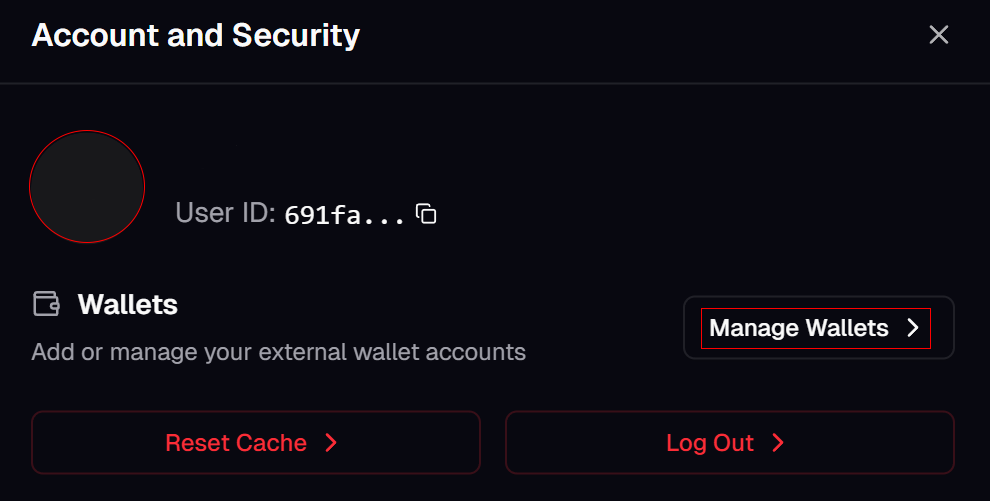990x501 pixels.
Task: Click the empty header area beside the title
Action: tap(640, 36)
